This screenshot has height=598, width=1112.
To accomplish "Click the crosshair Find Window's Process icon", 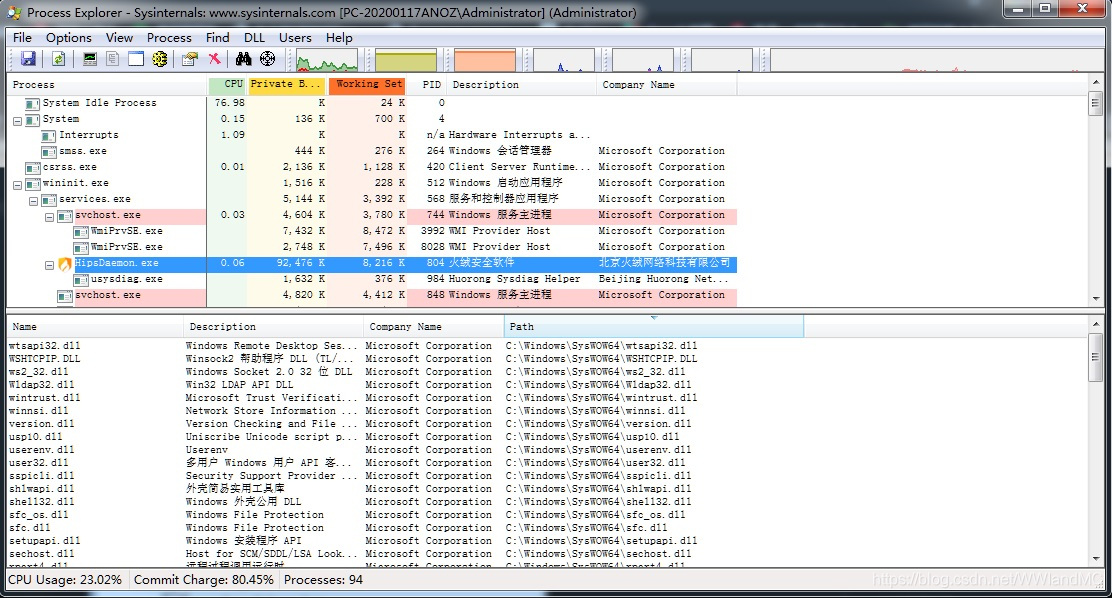I will pos(267,59).
